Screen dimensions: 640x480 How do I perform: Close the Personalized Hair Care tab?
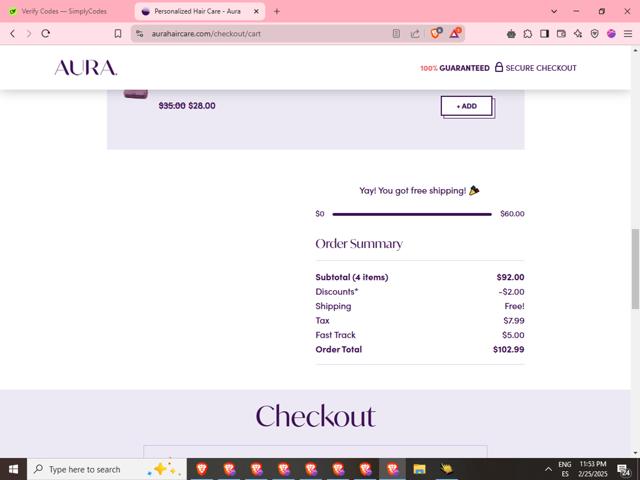tap(256, 11)
